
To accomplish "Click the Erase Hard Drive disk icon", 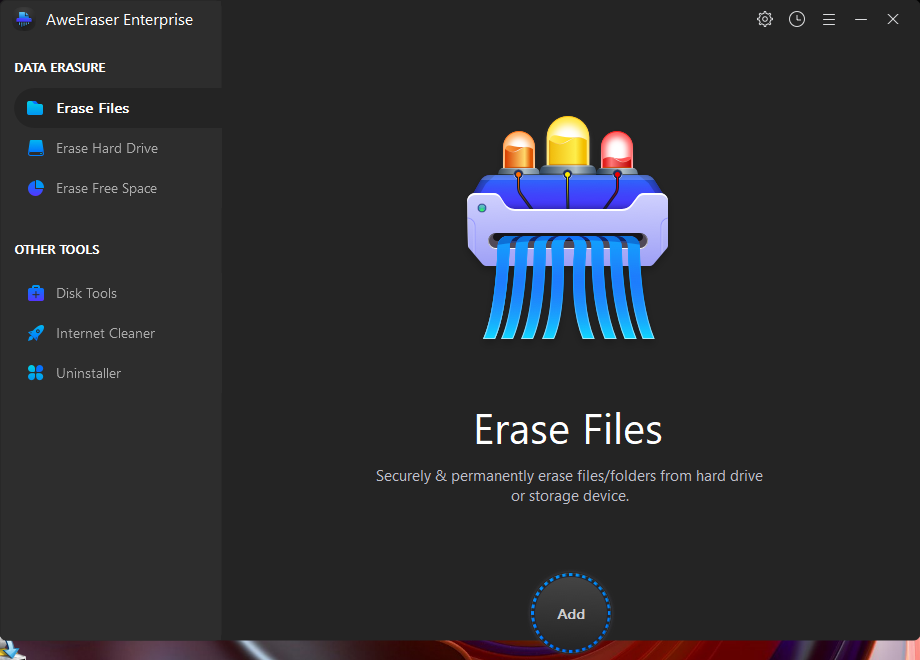I will click(x=36, y=148).
